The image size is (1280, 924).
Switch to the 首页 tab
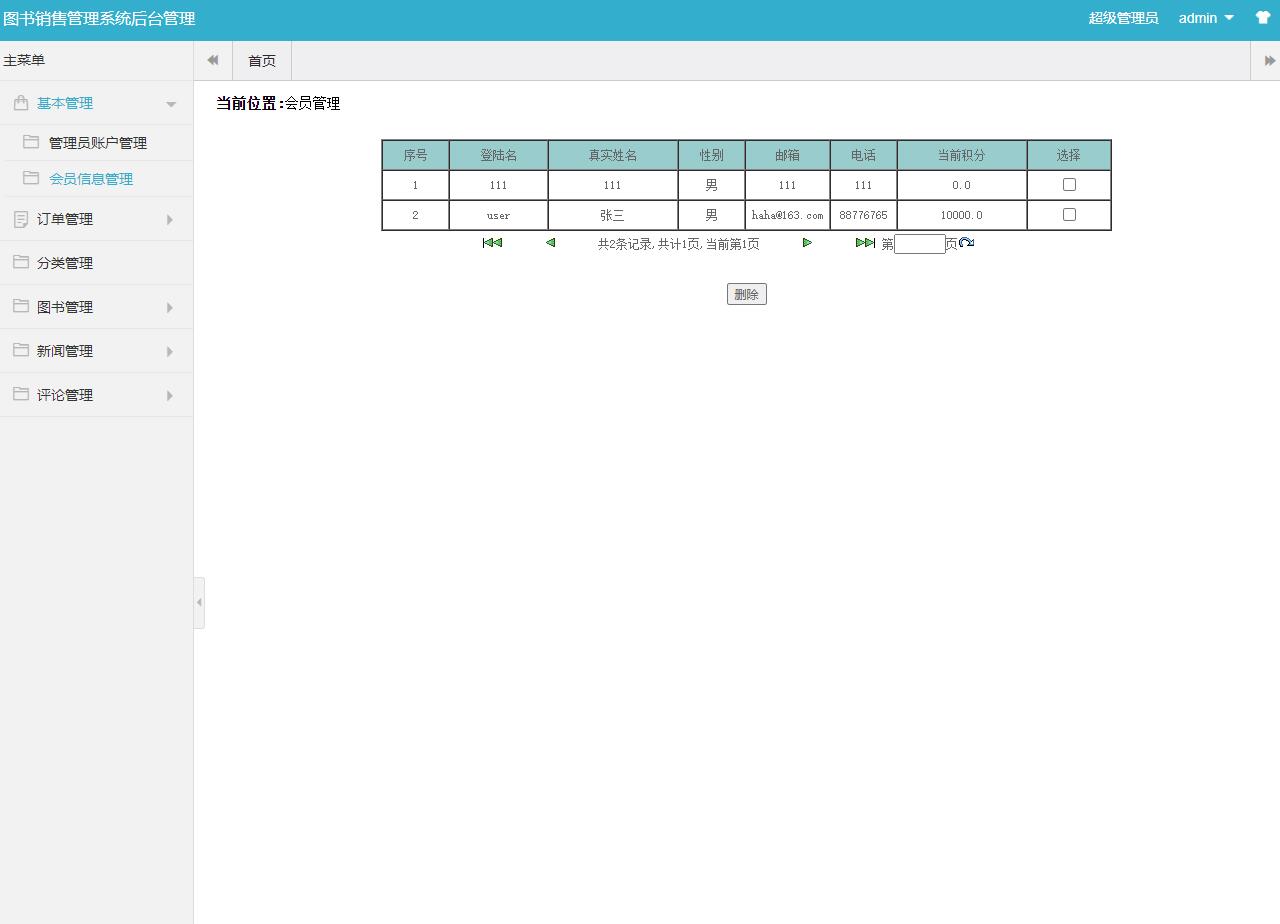(261, 61)
